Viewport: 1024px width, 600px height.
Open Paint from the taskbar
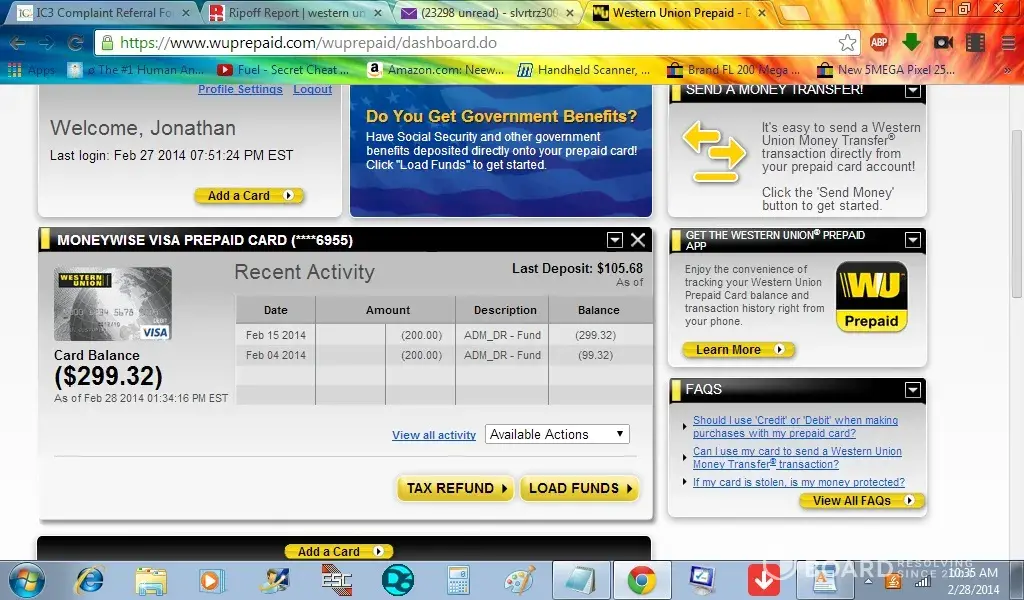520,580
